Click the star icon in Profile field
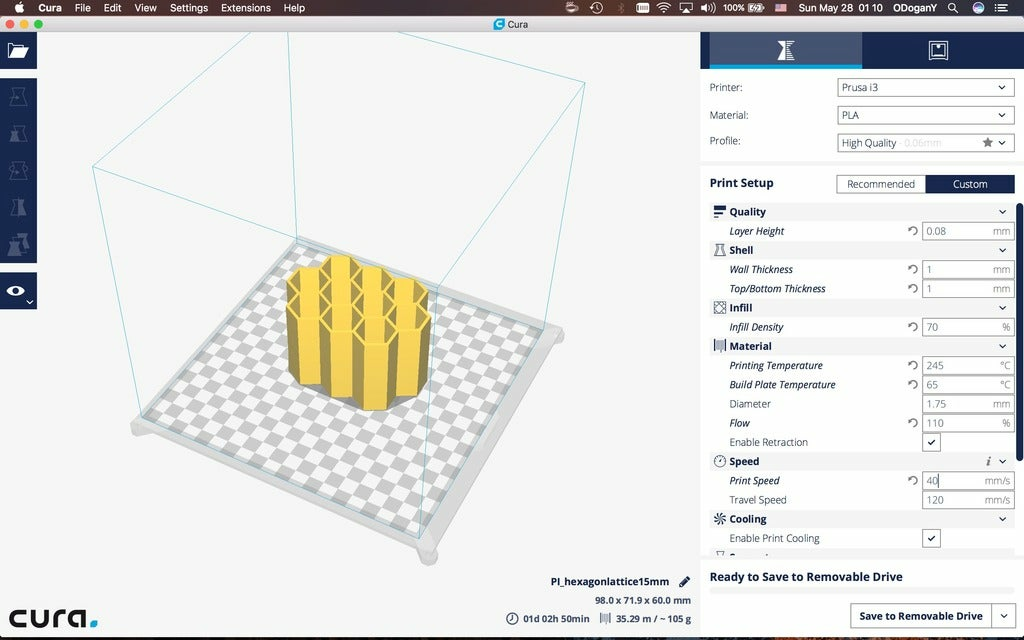This screenshot has height=640, width=1024. (x=987, y=142)
